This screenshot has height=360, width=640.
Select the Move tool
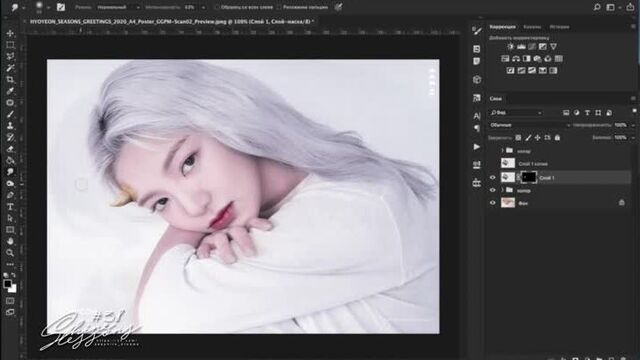(10, 33)
